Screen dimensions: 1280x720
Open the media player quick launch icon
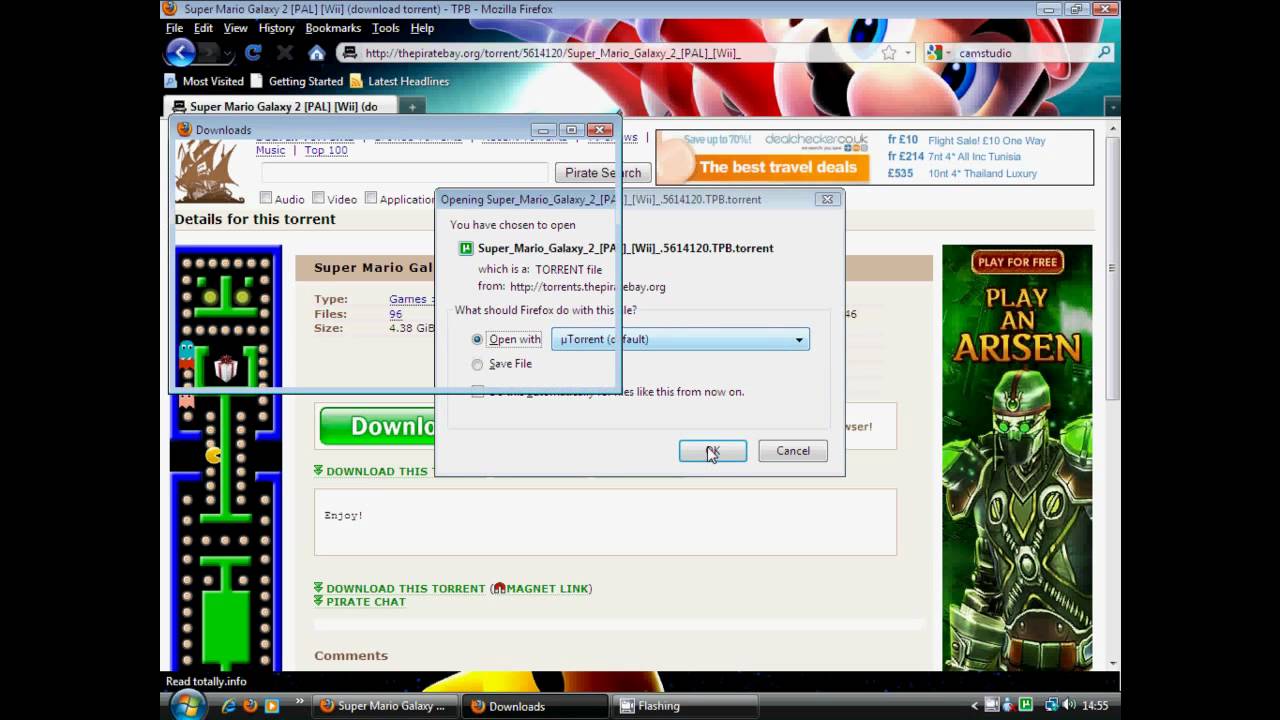pyautogui.click(x=271, y=706)
